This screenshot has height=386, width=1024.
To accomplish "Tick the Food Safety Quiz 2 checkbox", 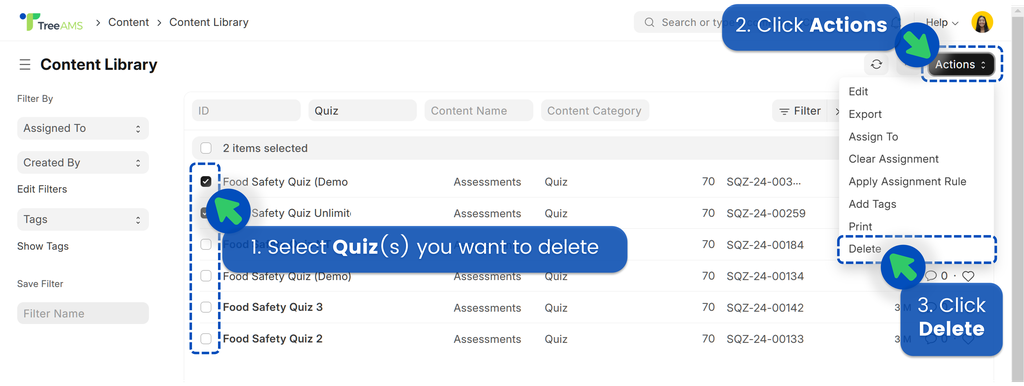I will click(206, 338).
